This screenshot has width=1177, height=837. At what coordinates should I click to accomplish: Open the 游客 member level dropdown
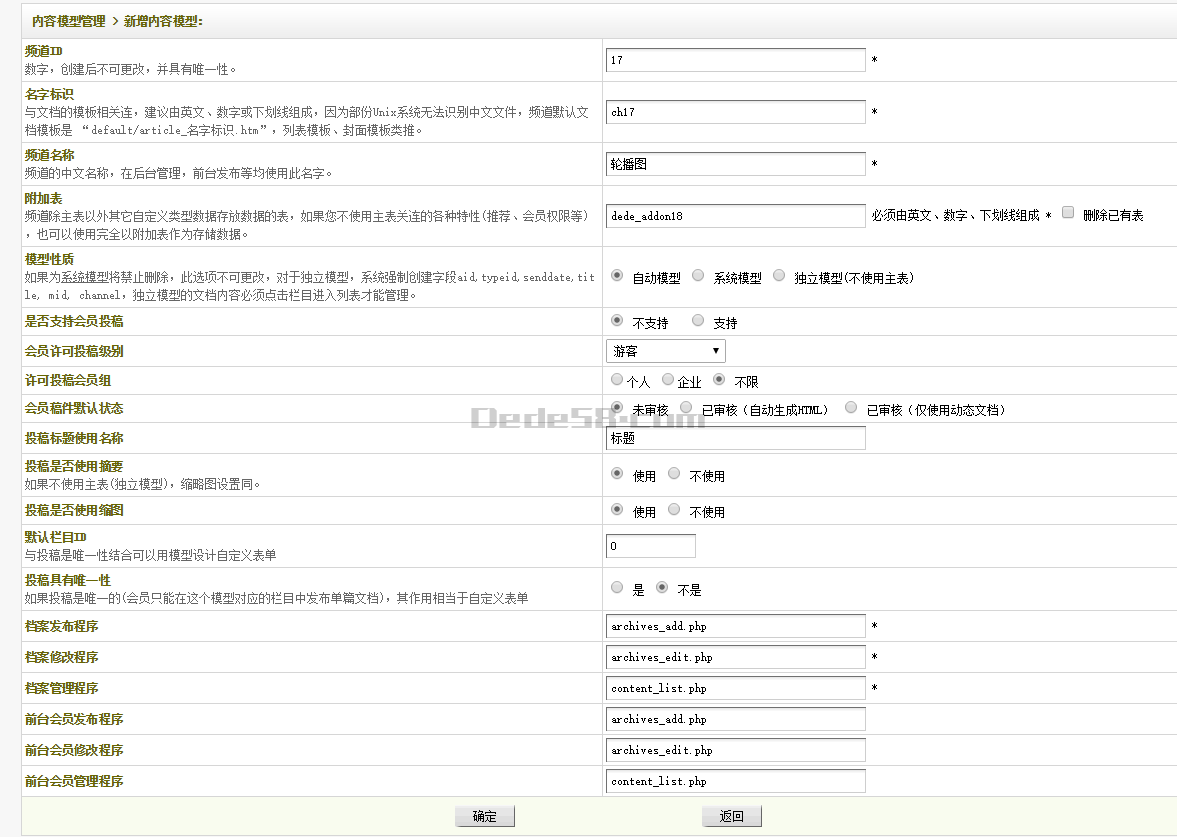[x=666, y=351]
